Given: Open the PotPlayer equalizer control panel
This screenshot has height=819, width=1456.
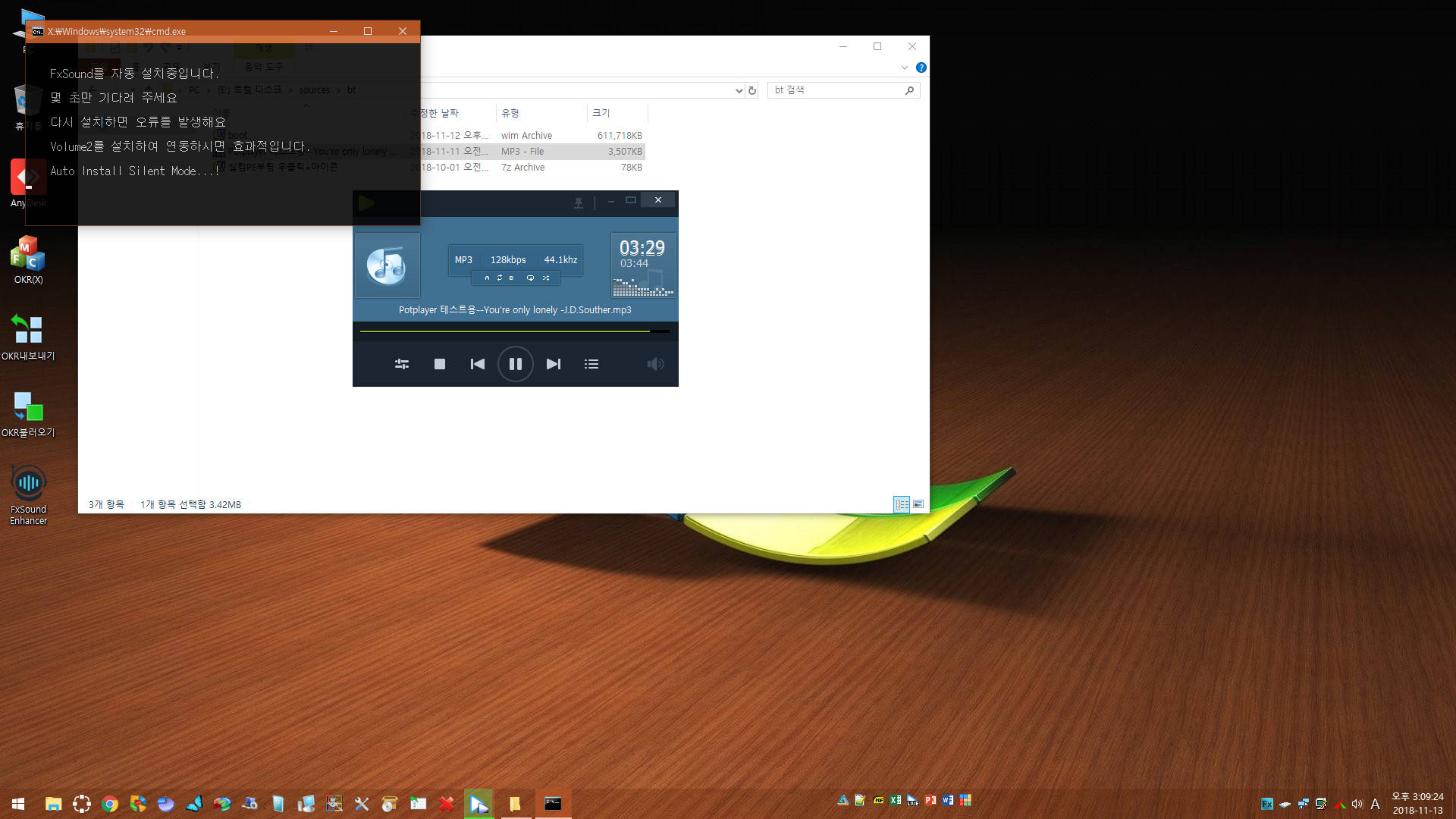Looking at the screenshot, I should click(402, 364).
